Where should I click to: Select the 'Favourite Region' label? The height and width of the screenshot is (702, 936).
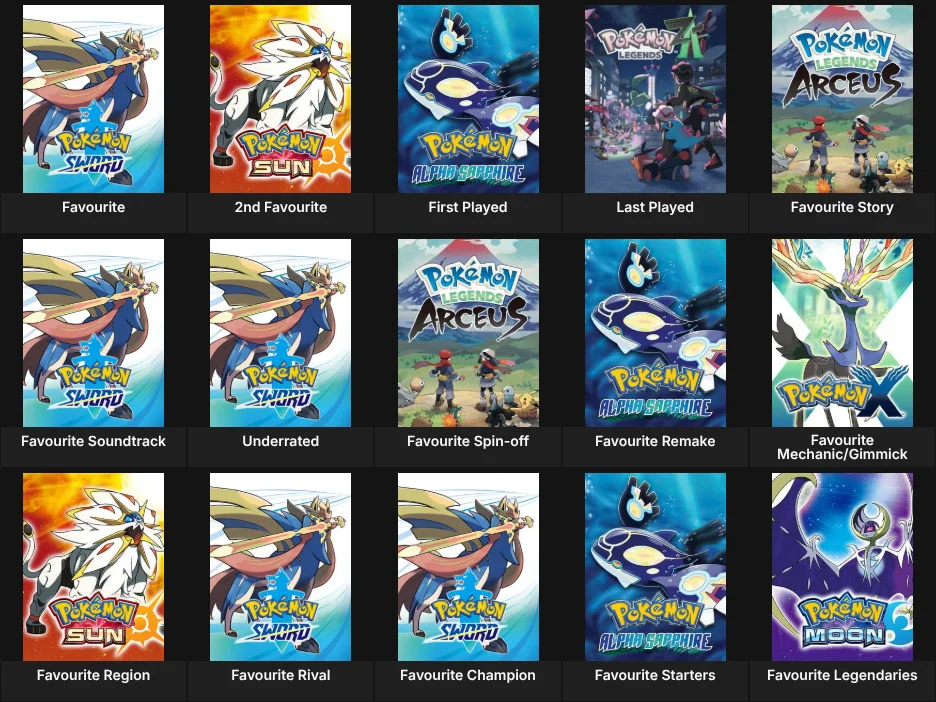pyautogui.click(x=93, y=675)
